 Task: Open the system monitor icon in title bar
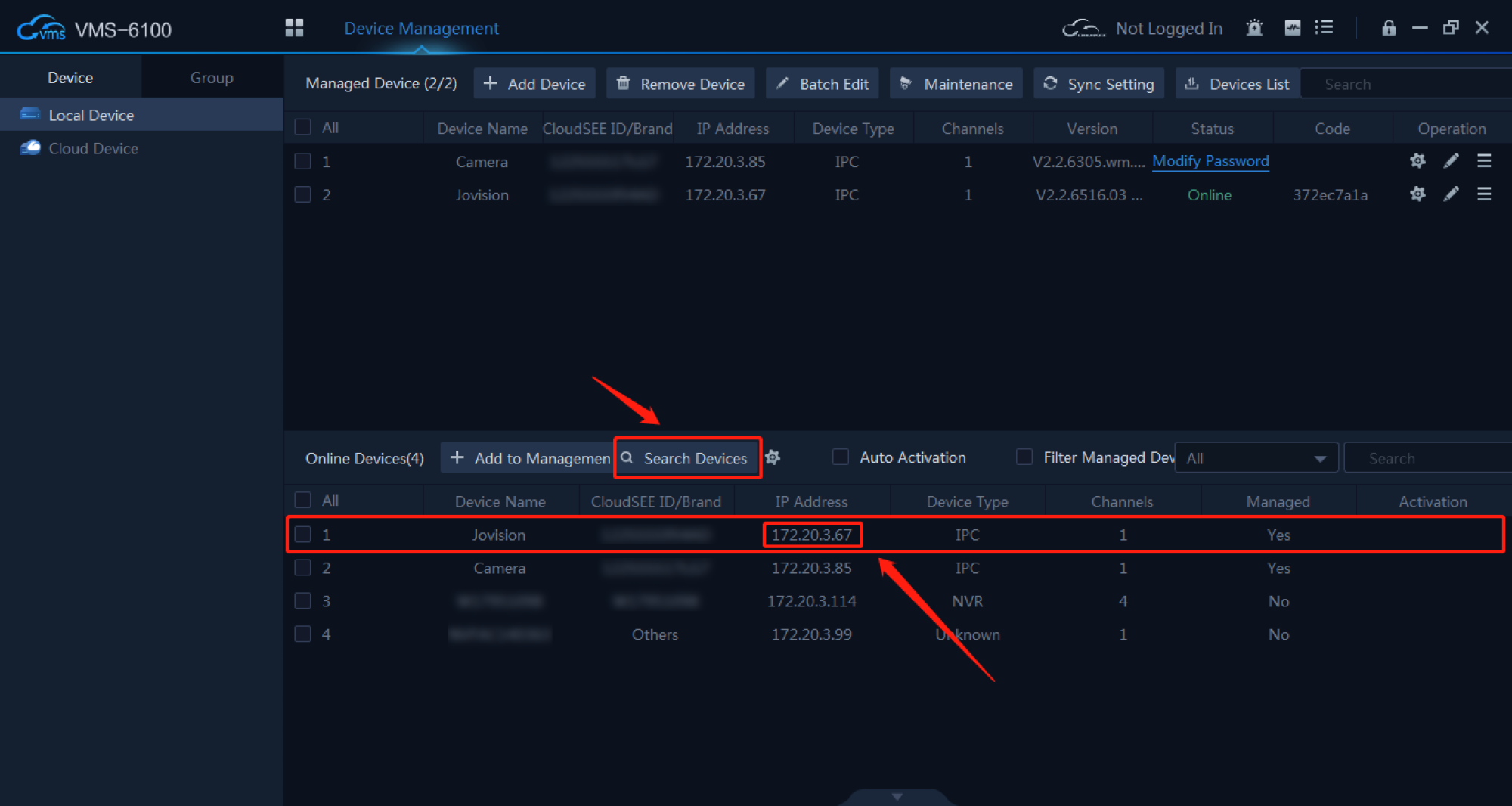coord(1292,28)
